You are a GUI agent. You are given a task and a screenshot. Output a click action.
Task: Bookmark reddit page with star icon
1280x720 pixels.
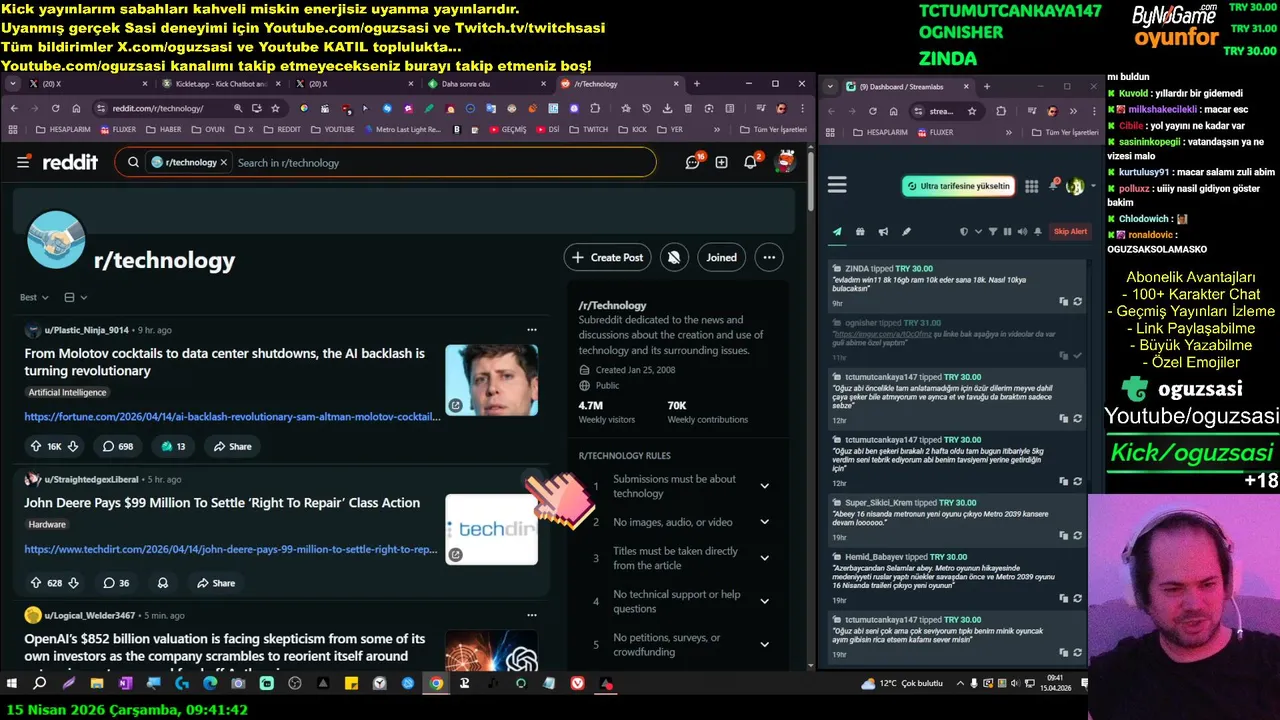tap(275, 108)
